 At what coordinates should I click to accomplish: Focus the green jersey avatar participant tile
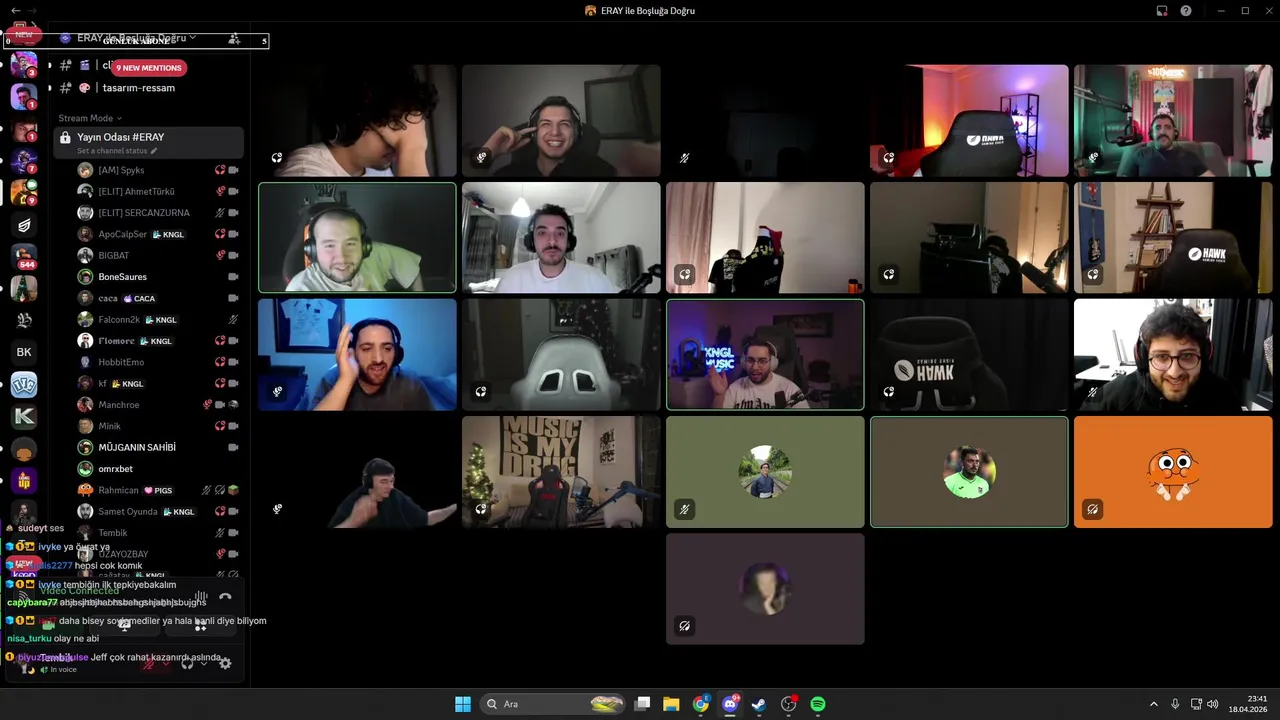(969, 472)
